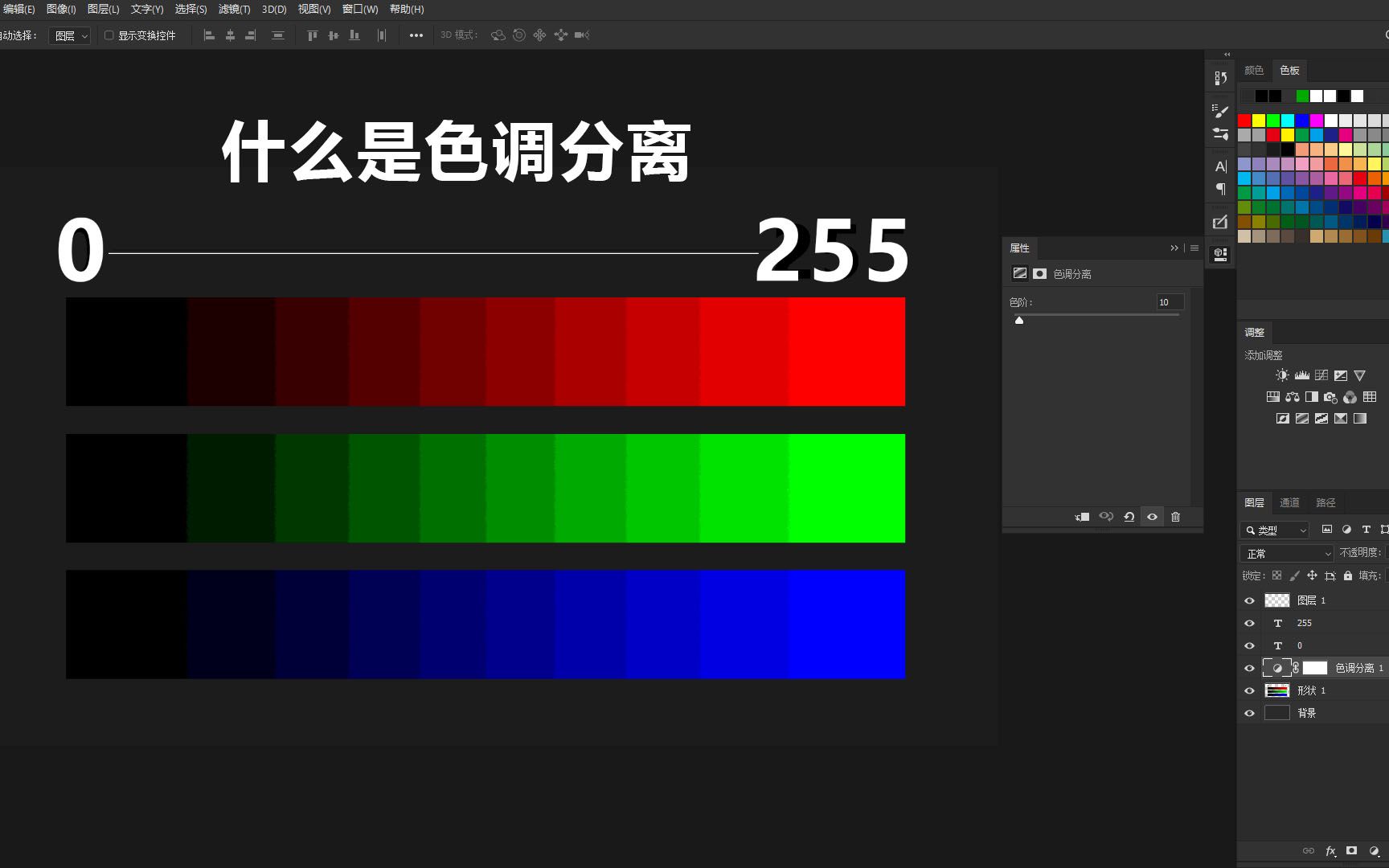This screenshot has height=868, width=1389.
Task: Open the 正常 blend mode dropdown
Action: point(1287,554)
